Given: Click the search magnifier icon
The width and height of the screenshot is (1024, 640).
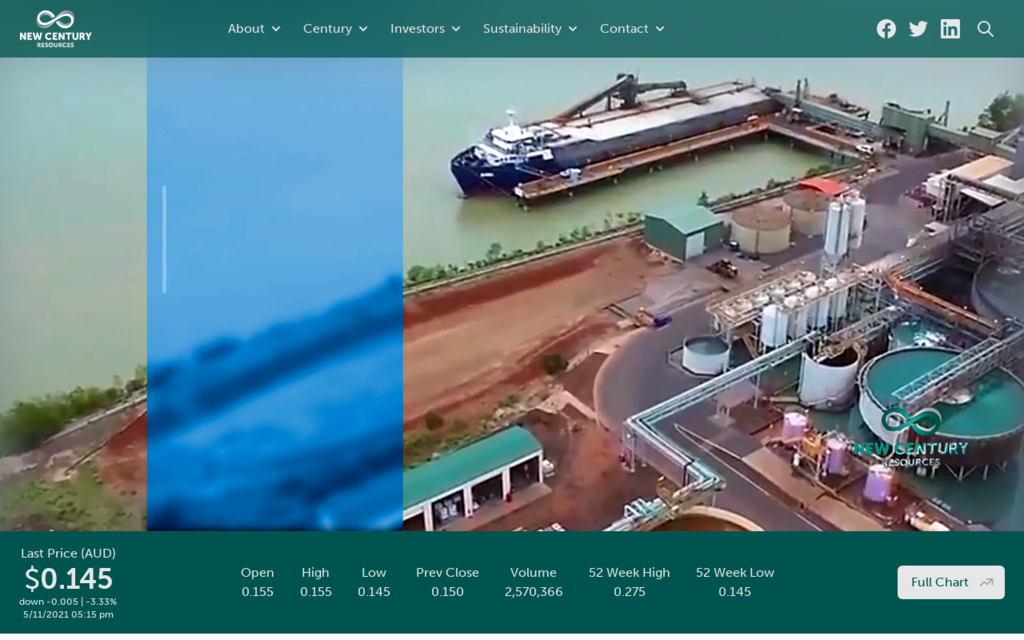Looking at the screenshot, I should [985, 29].
